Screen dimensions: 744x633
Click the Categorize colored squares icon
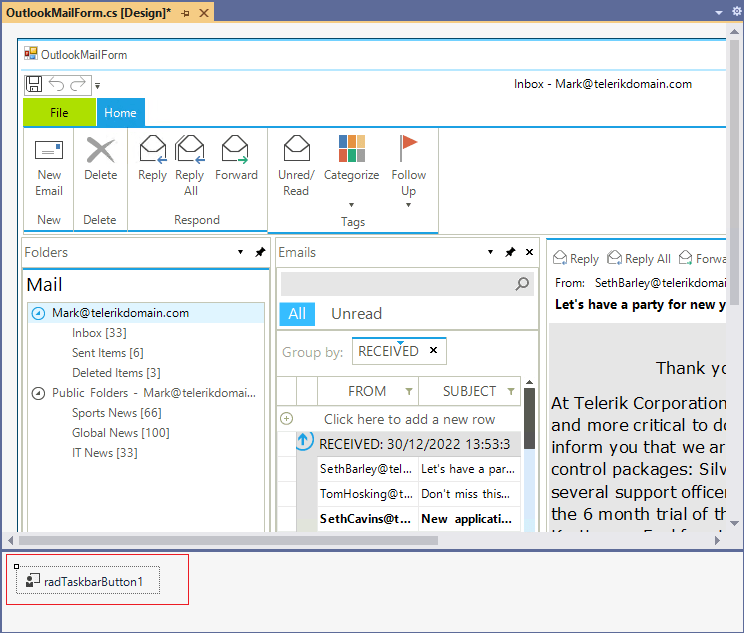coord(352,148)
